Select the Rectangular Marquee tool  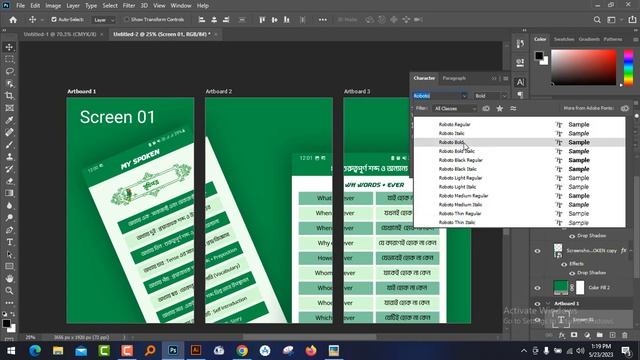pyautogui.click(x=9, y=60)
